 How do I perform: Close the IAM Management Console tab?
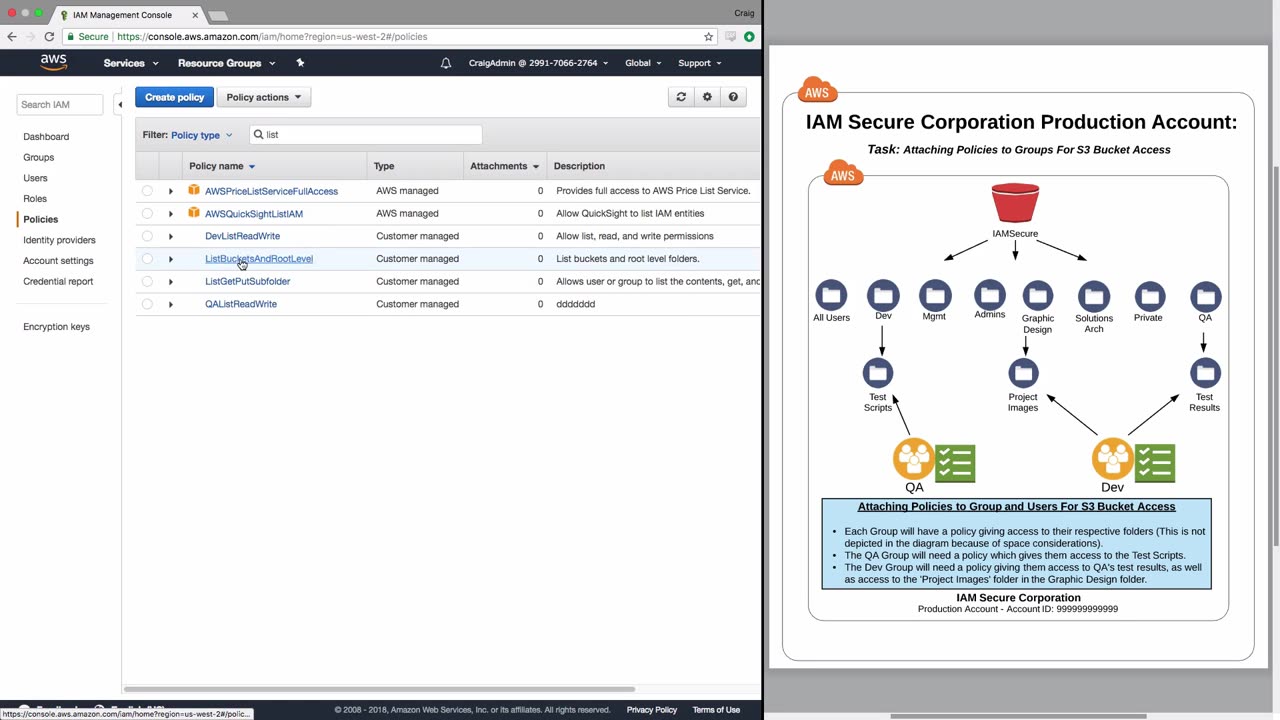click(x=195, y=15)
